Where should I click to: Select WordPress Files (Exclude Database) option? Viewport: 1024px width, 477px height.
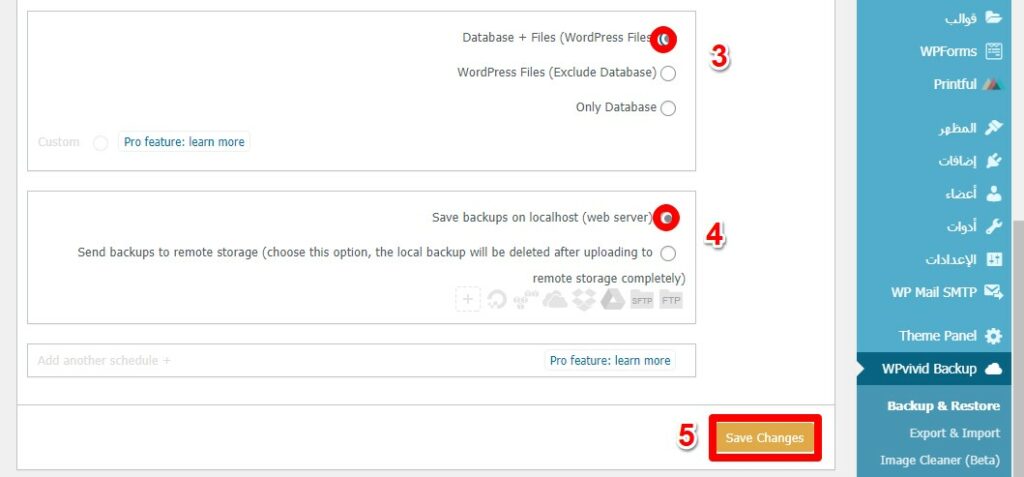(667, 73)
